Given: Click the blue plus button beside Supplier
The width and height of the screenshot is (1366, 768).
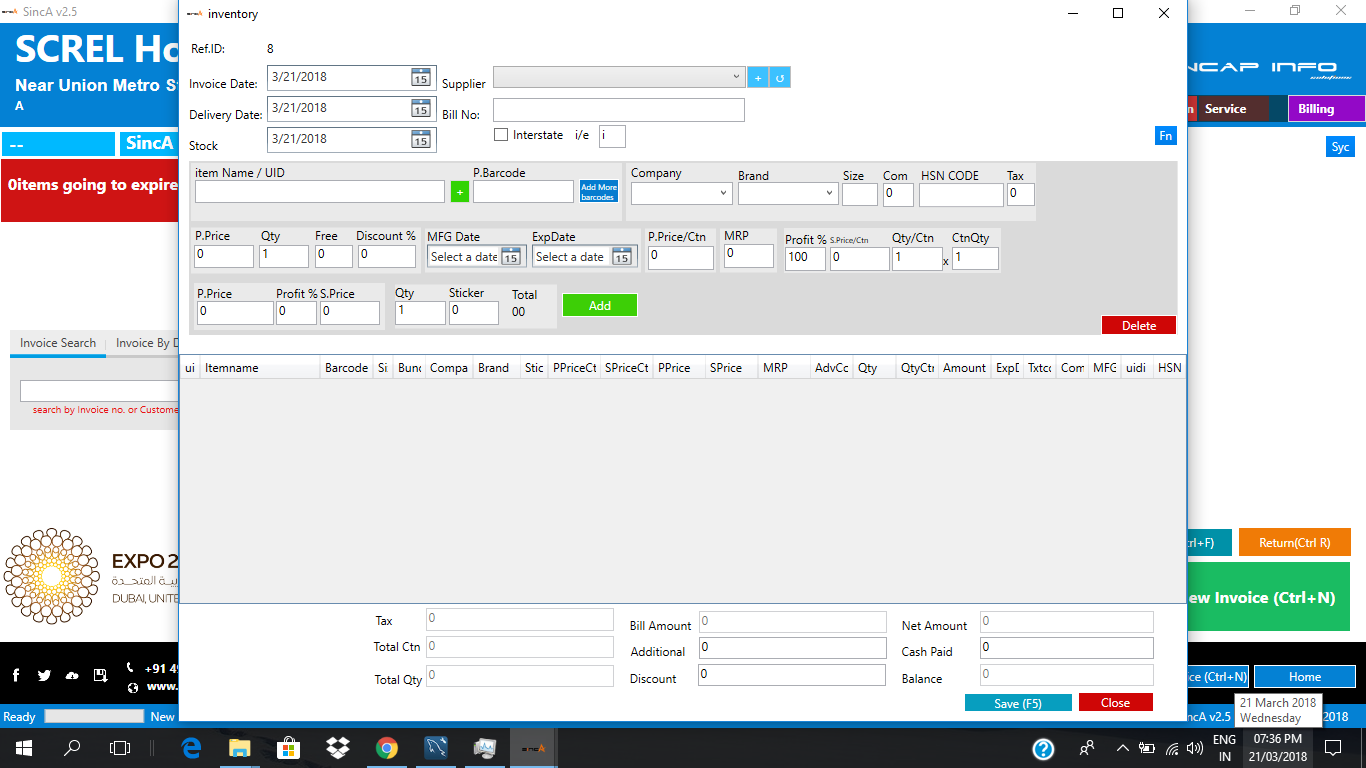Looking at the screenshot, I should coord(757,78).
